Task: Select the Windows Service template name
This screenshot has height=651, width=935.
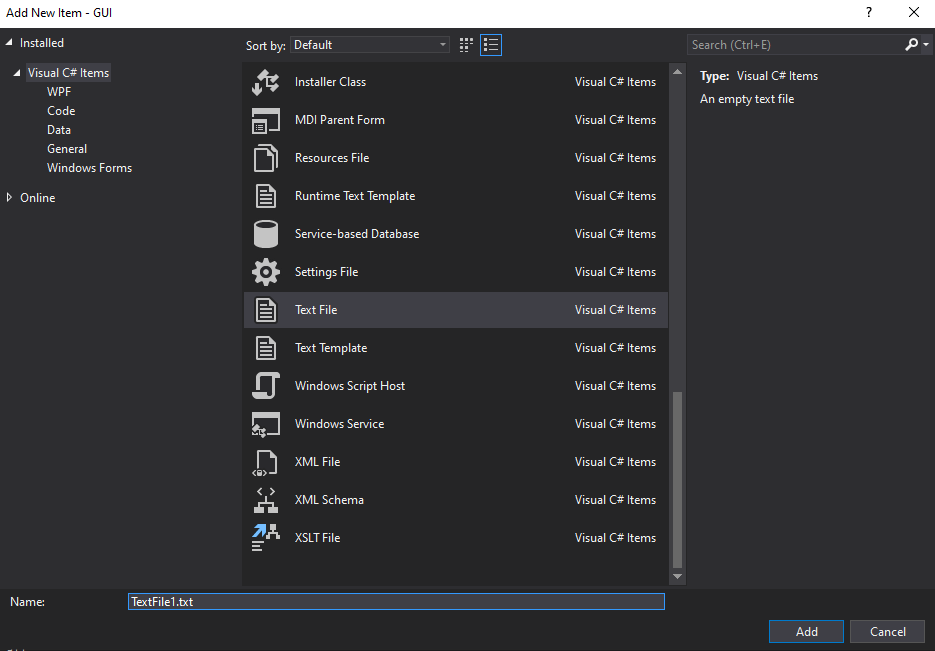Action: [339, 424]
